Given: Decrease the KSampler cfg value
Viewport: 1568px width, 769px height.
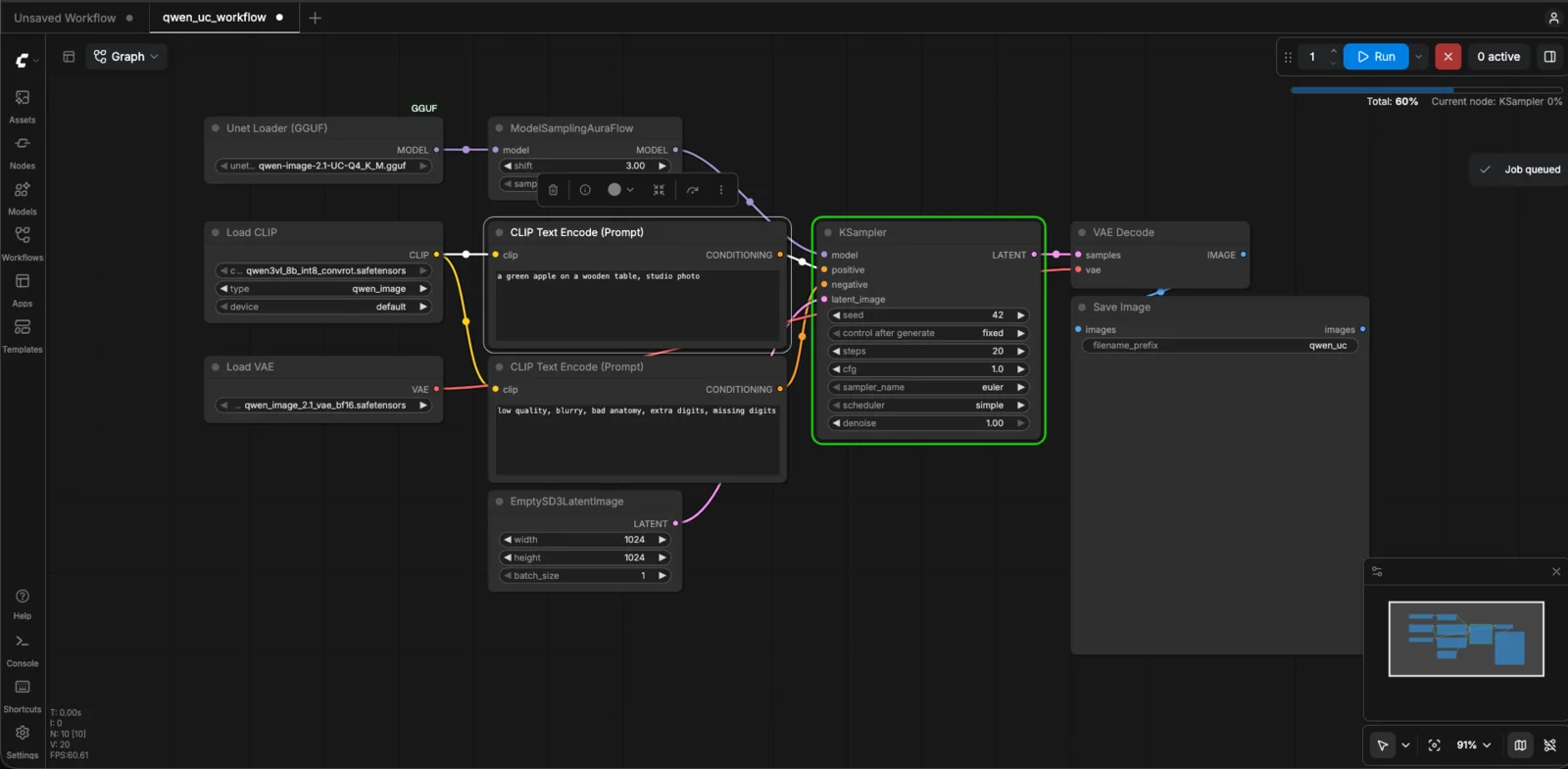Looking at the screenshot, I should click(836, 369).
